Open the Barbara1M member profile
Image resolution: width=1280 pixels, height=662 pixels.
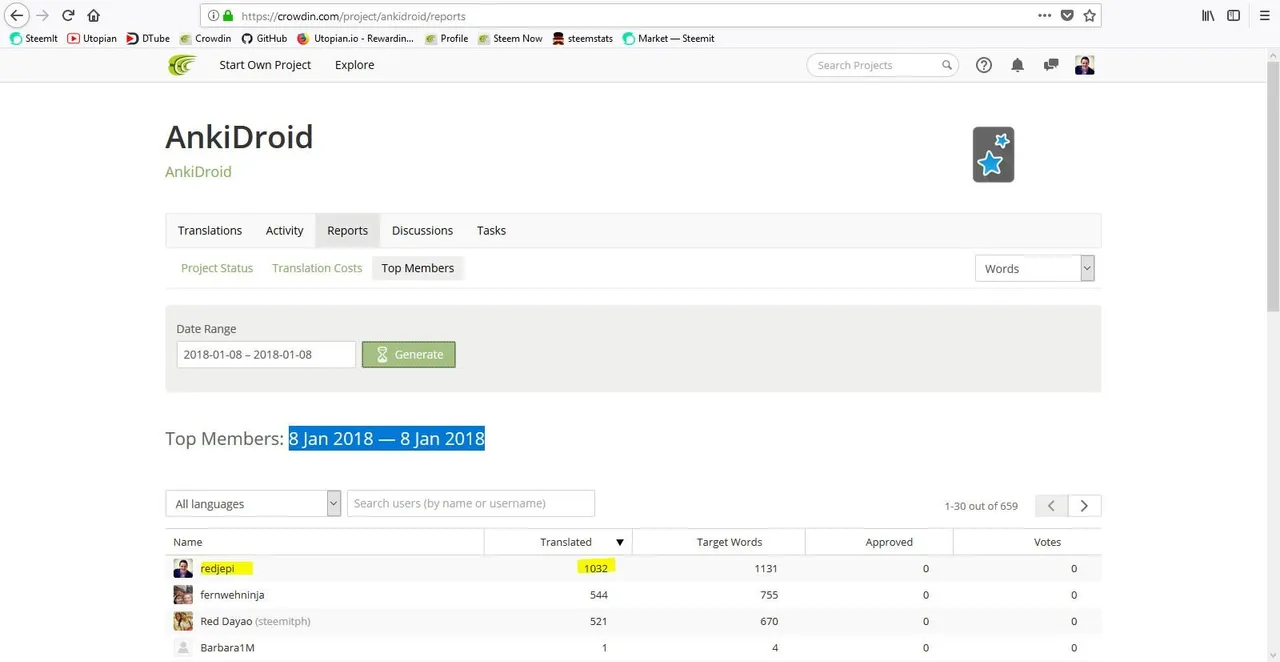coord(227,648)
